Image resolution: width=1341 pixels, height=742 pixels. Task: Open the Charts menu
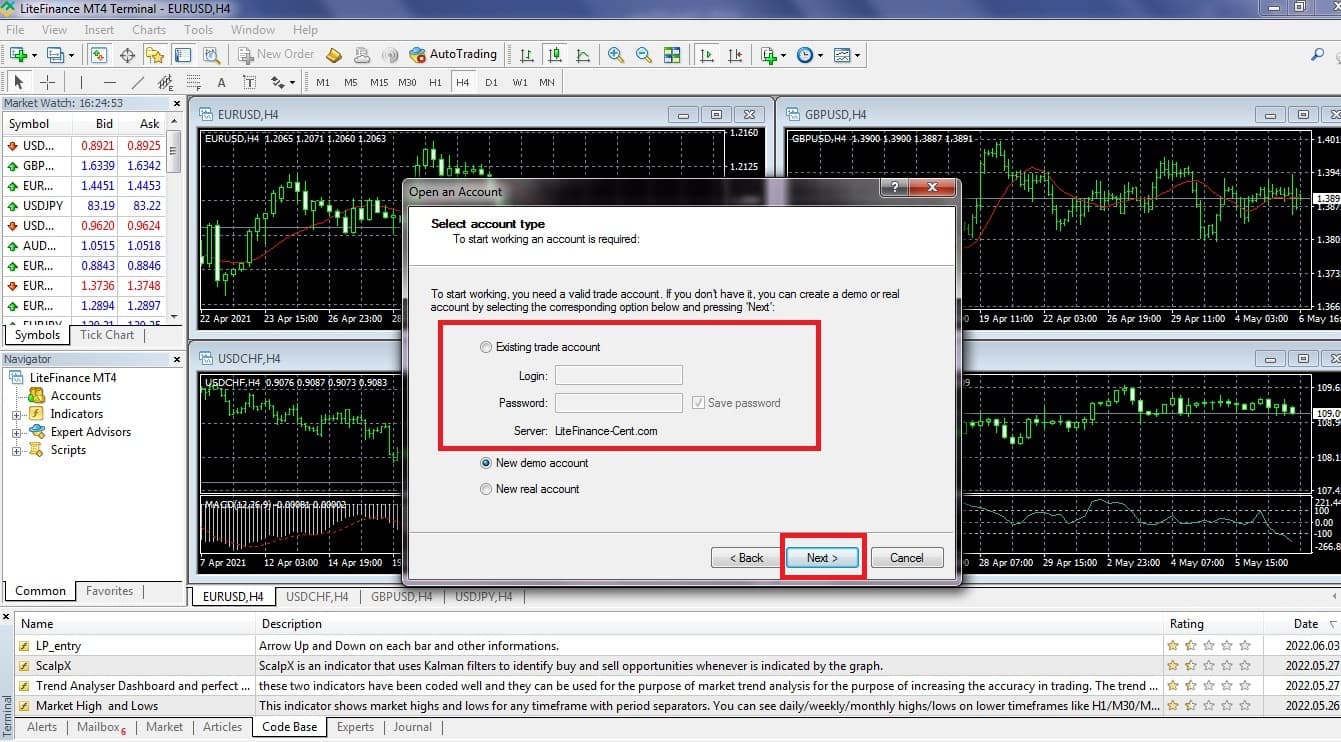[x=149, y=30]
